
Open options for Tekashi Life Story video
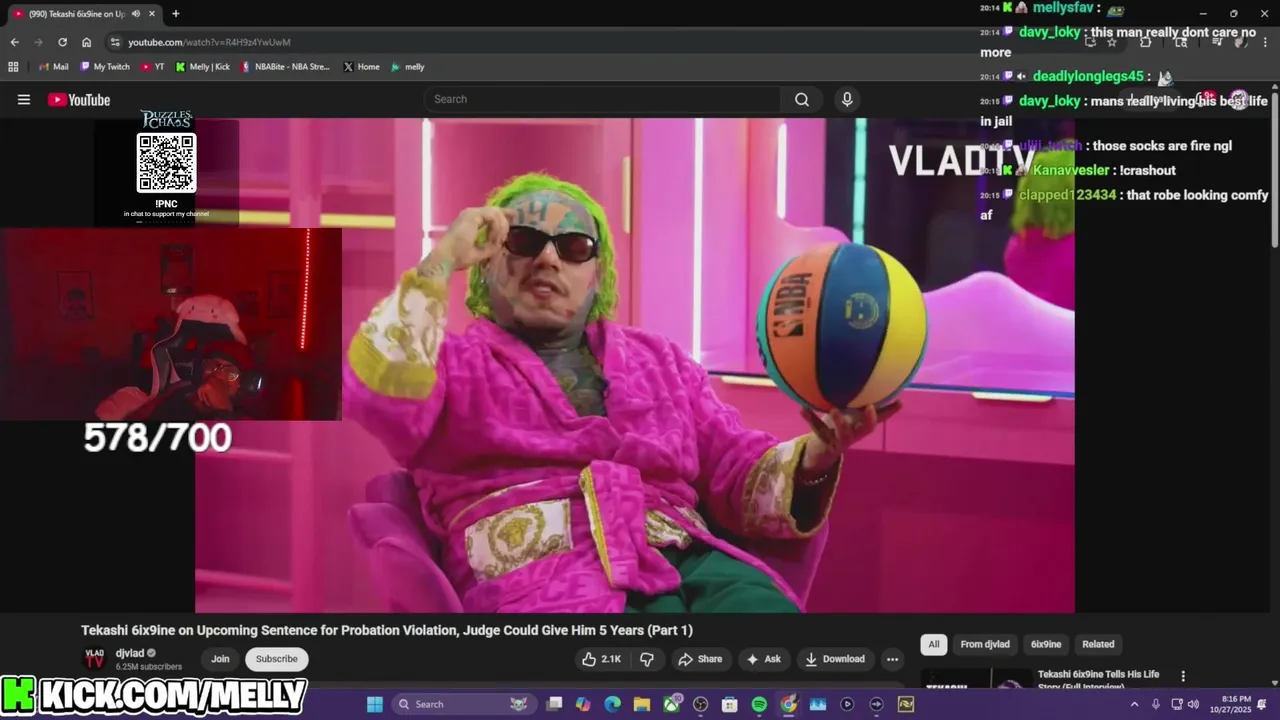tap(1183, 676)
